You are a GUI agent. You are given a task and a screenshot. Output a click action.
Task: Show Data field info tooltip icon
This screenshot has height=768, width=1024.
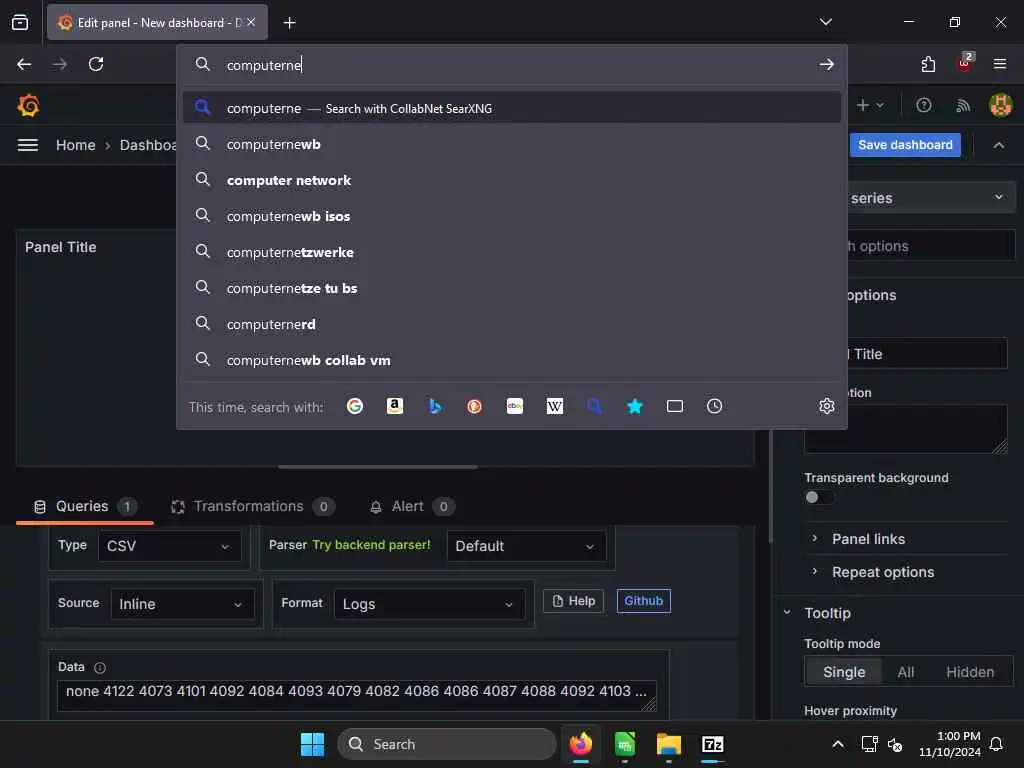click(100, 667)
